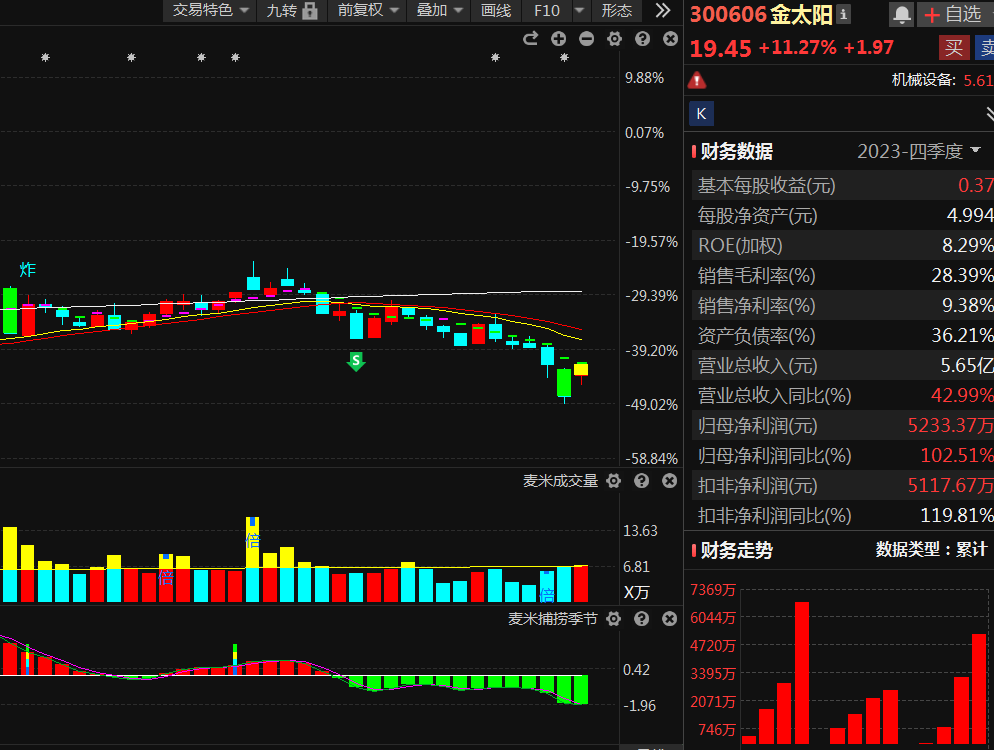The image size is (994, 750).
Task: Click the price alert bell icon
Action: (x=901, y=14)
